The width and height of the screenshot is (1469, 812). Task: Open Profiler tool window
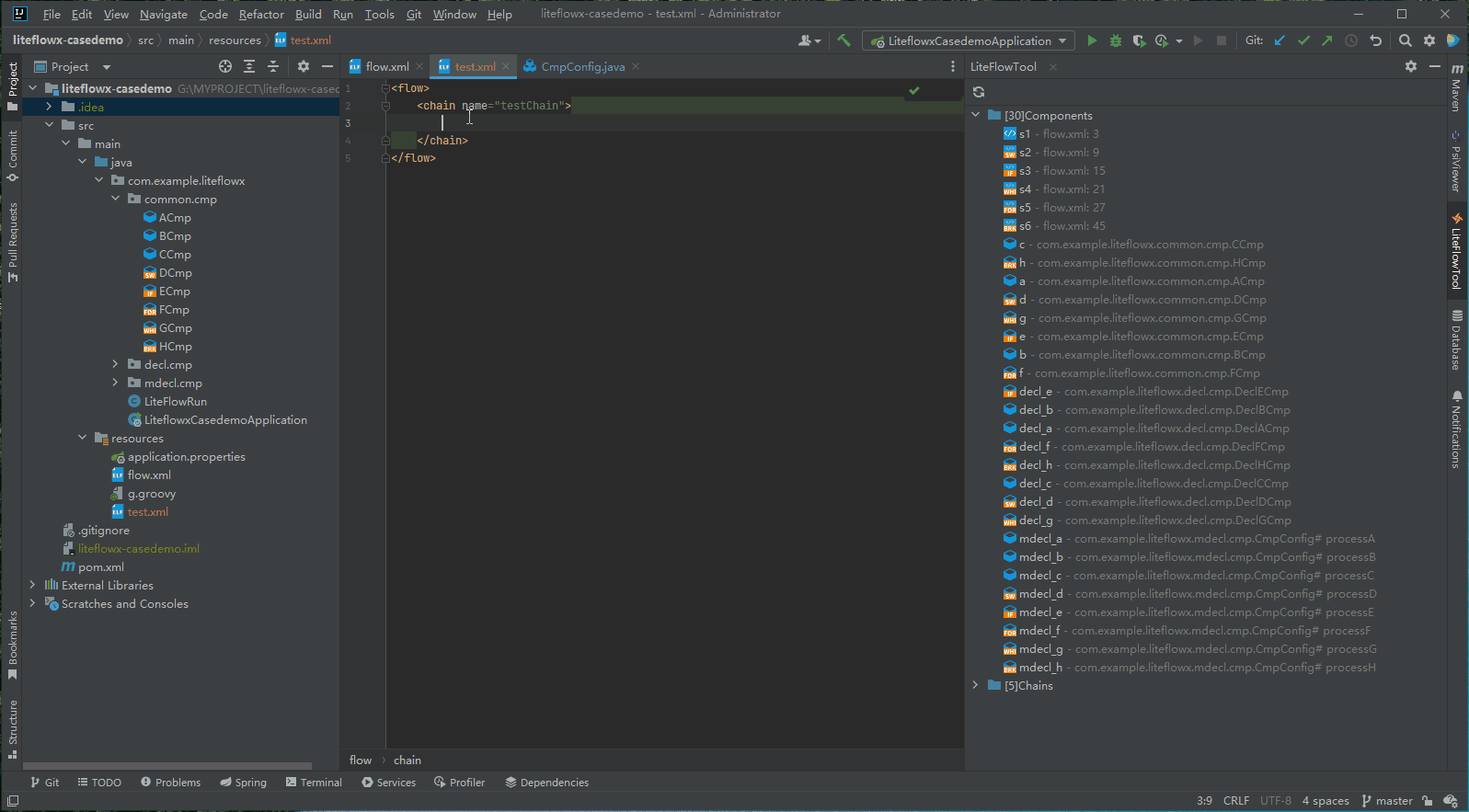click(460, 783)
